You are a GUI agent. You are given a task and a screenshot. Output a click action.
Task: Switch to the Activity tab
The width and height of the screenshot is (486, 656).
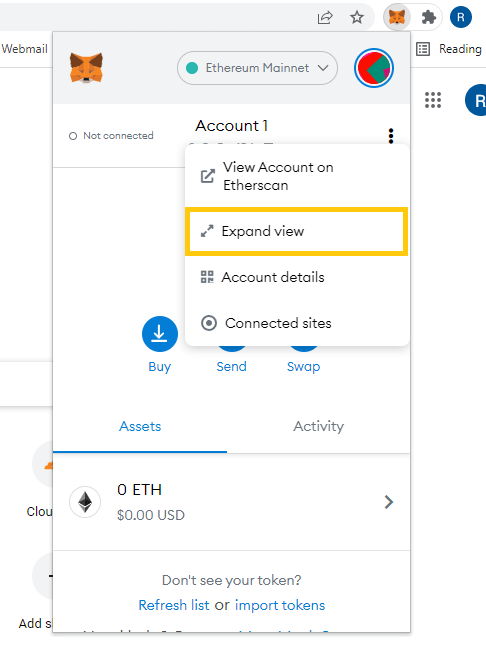(318, 426)
